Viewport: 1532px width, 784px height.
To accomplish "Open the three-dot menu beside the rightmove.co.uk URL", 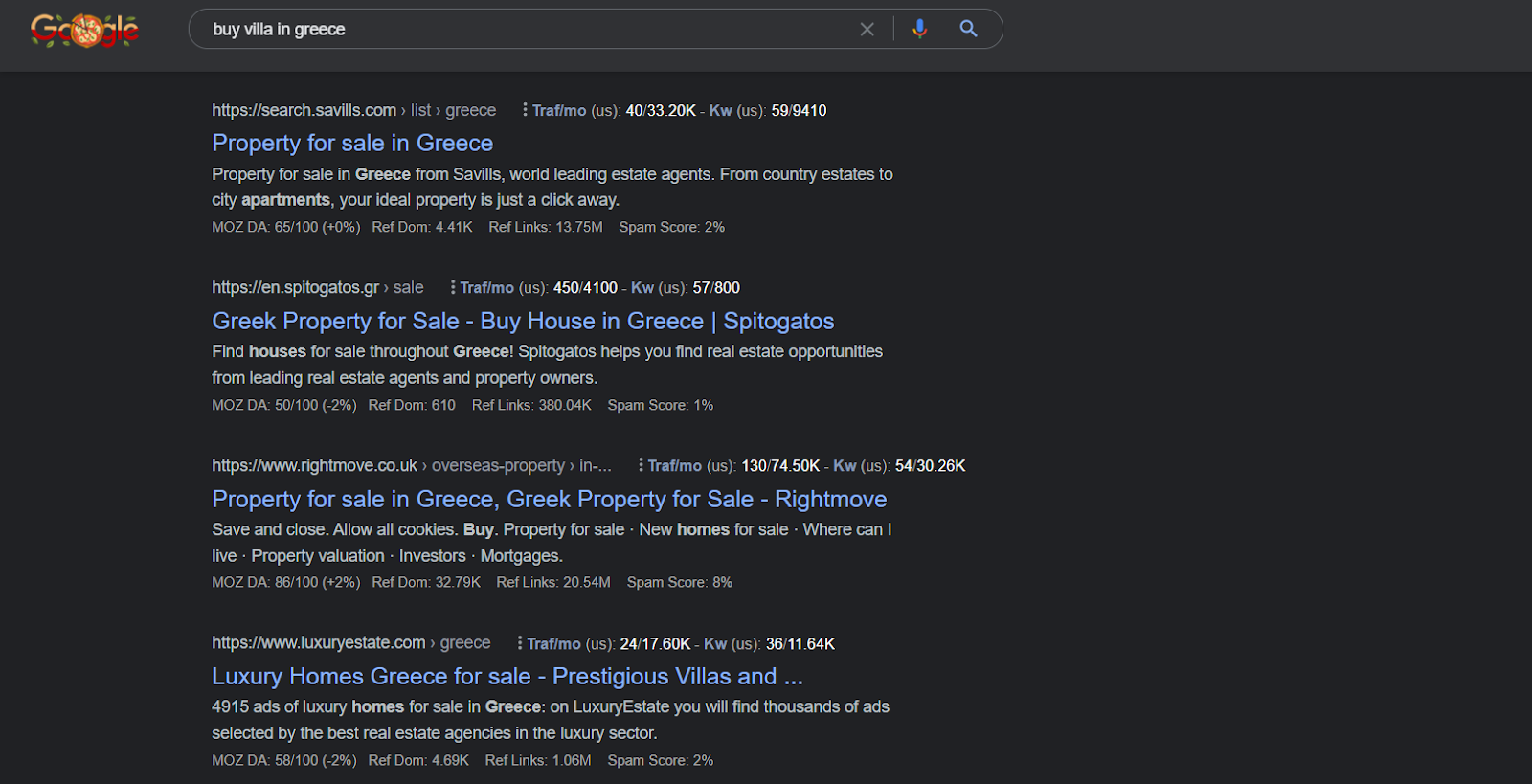I will (641, 465).
